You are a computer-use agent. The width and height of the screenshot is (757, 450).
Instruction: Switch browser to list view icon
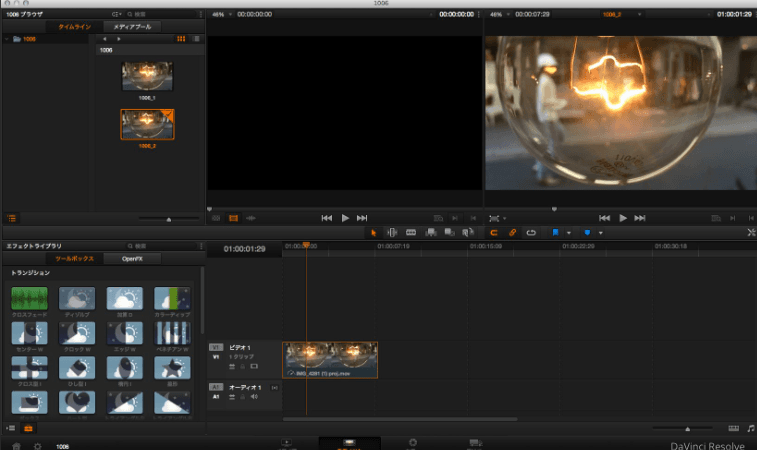195,38
